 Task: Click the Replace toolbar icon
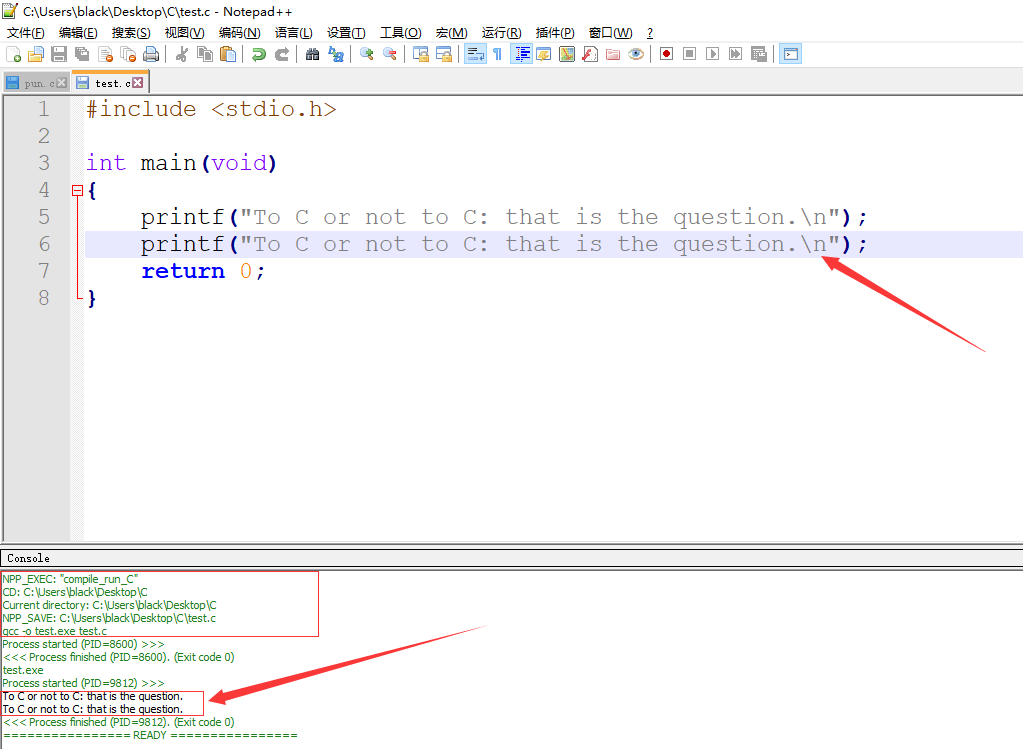click(336, 54)
